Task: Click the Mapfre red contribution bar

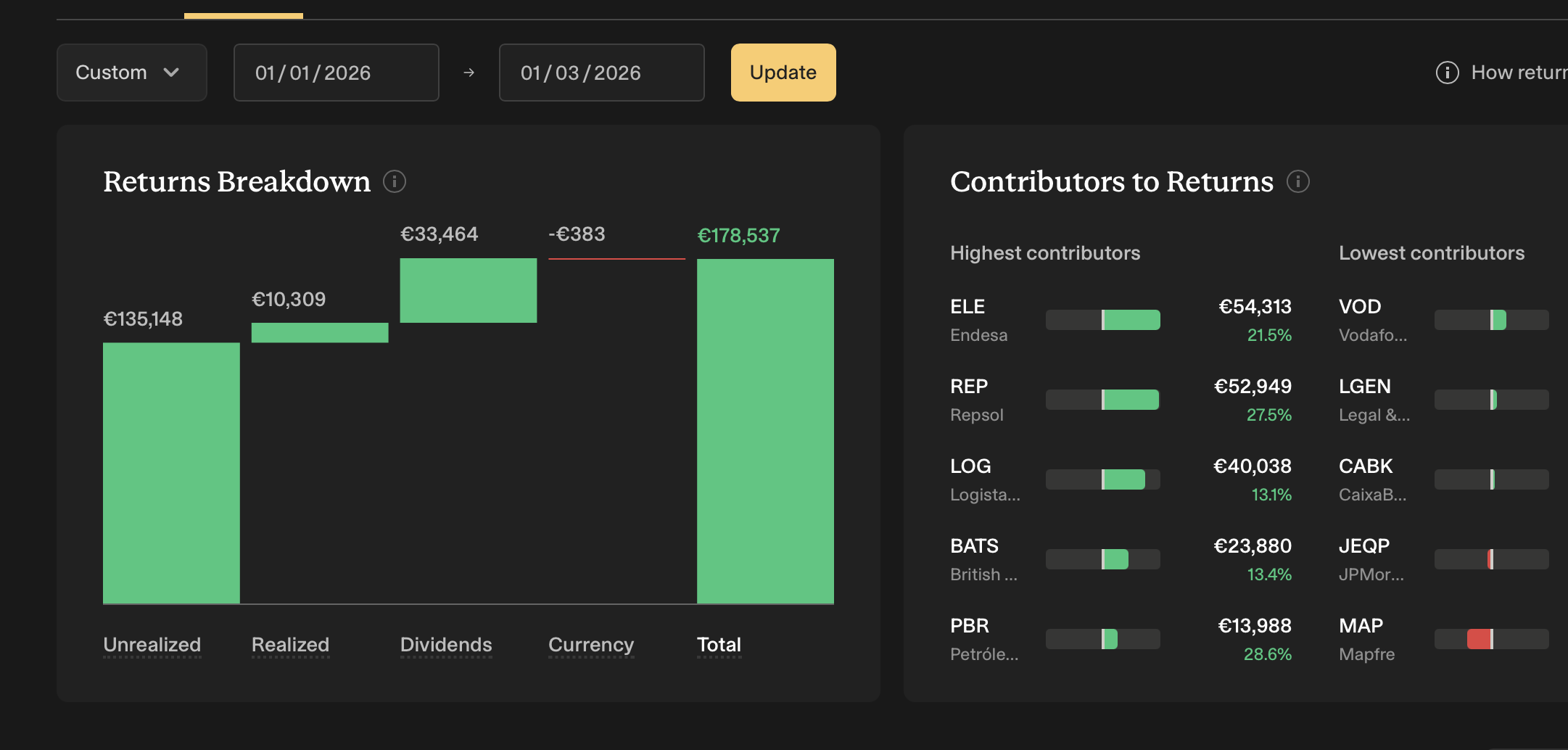Action: (x=1479, y=639)
